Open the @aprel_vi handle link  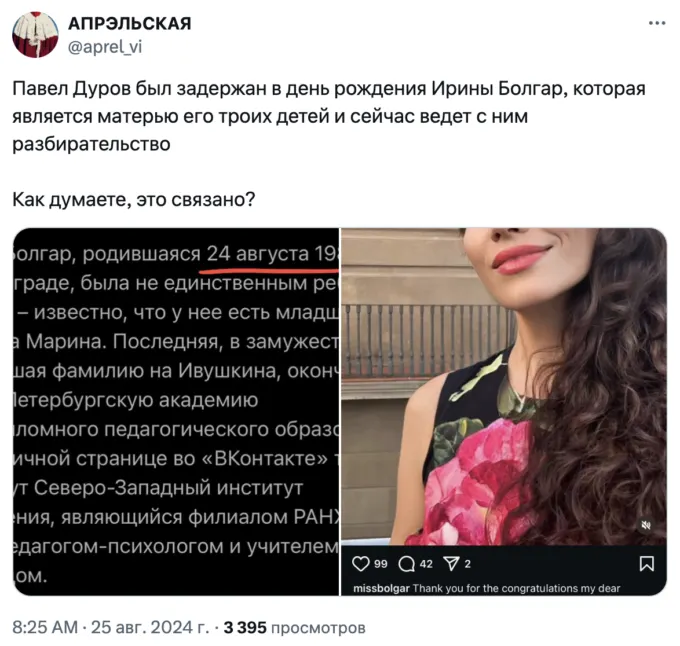point(105,47)
